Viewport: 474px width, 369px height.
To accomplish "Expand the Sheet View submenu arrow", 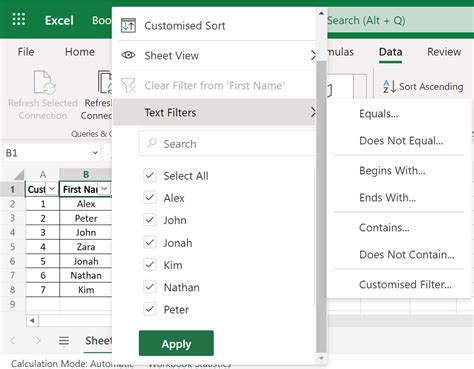I will pyautogui.click(x=313, y=55).
